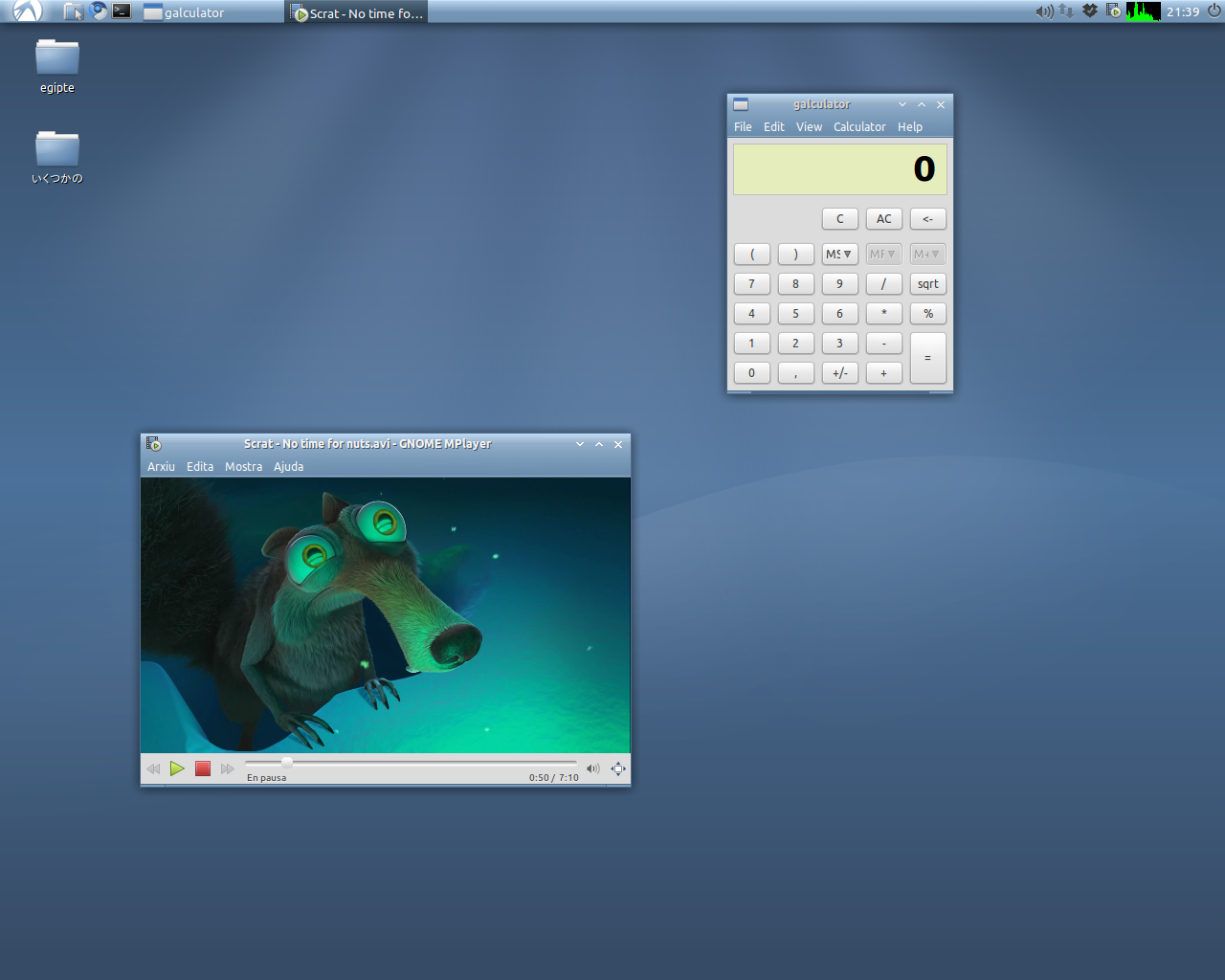Expand the MS memory store dropdown
The height and width of the screenshot is (980, 1225).
coord(840,255)
